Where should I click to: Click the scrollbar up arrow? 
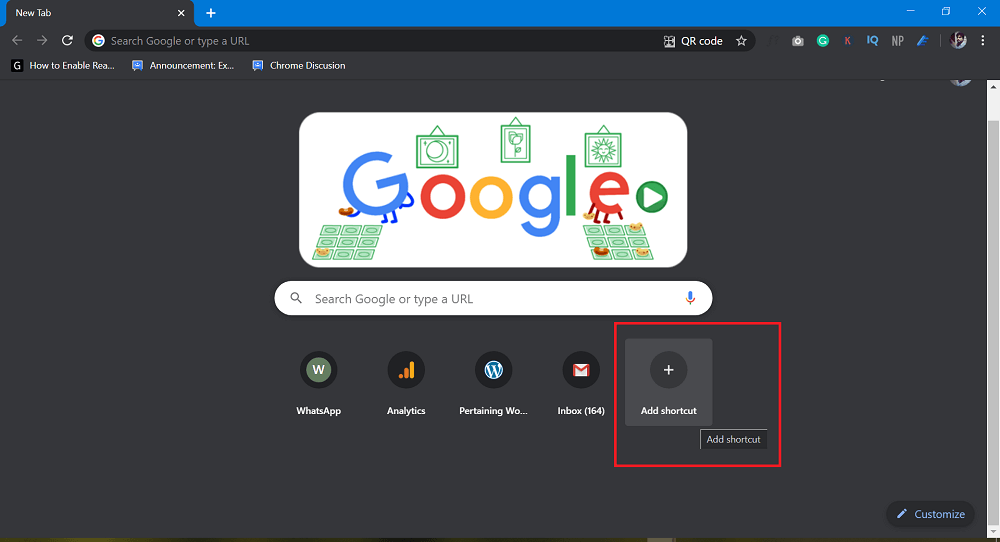pyautogui.click(x=994, y=86)
